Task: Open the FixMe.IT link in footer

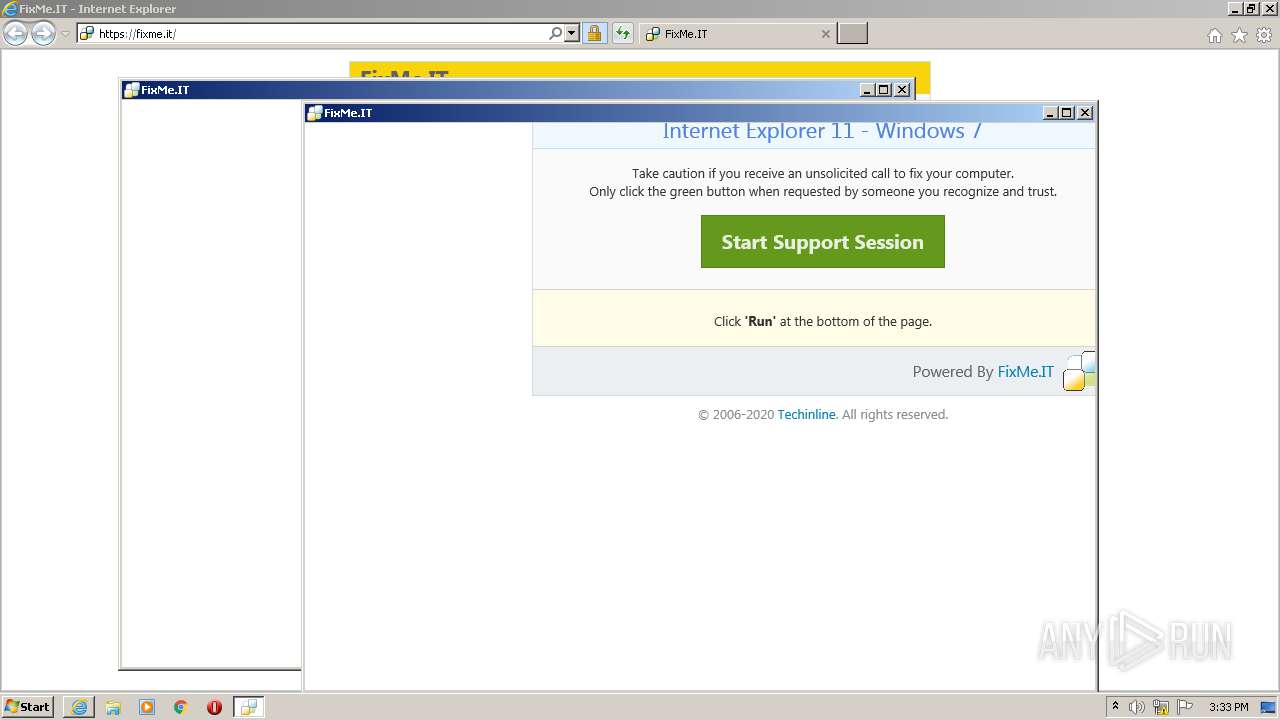Action: 1025,372
